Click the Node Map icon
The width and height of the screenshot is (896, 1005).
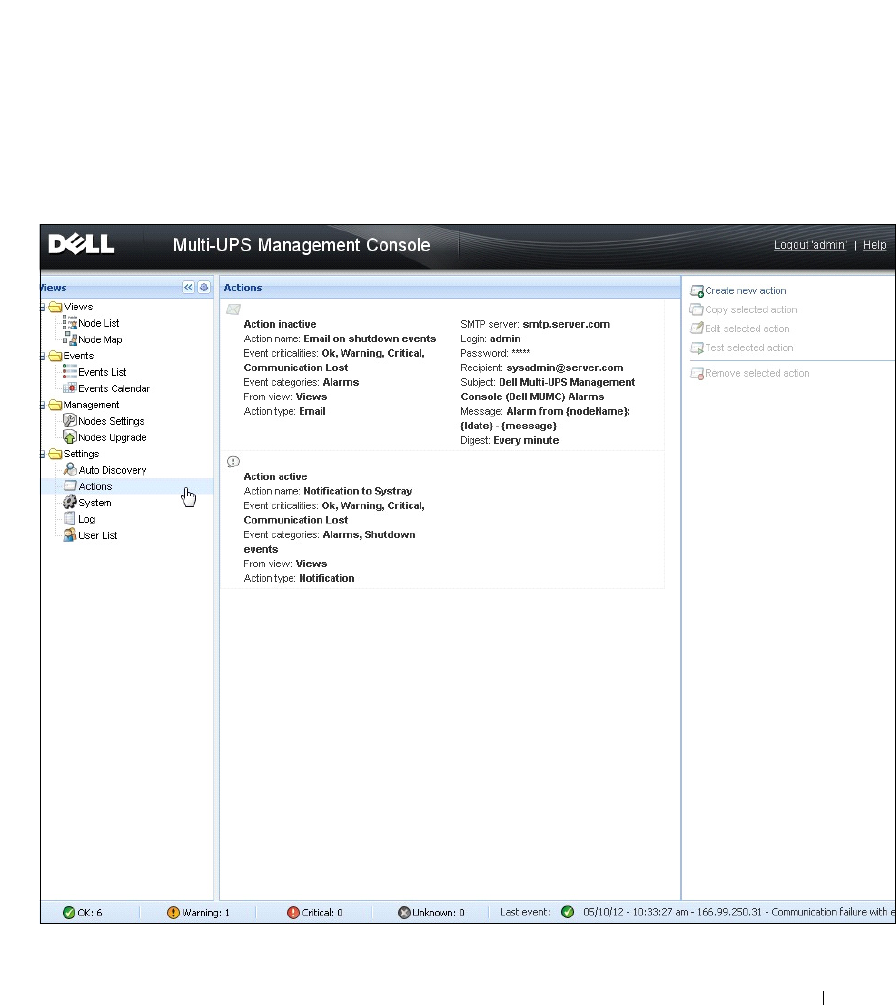[x=70, y=339]
